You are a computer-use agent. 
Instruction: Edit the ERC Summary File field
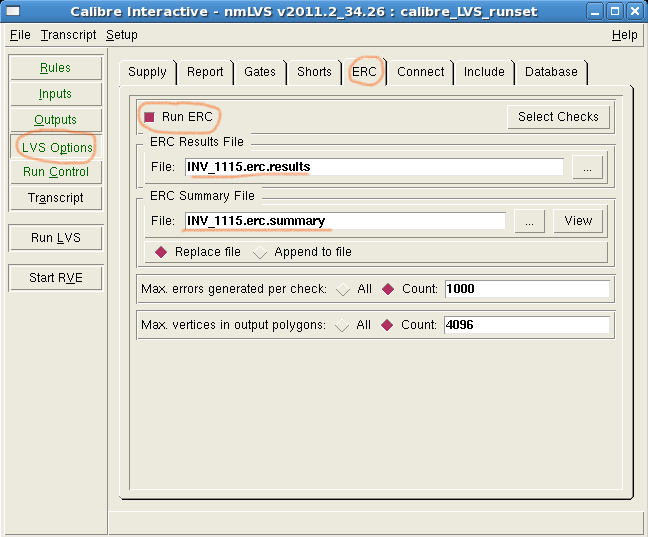pos(345,221)
